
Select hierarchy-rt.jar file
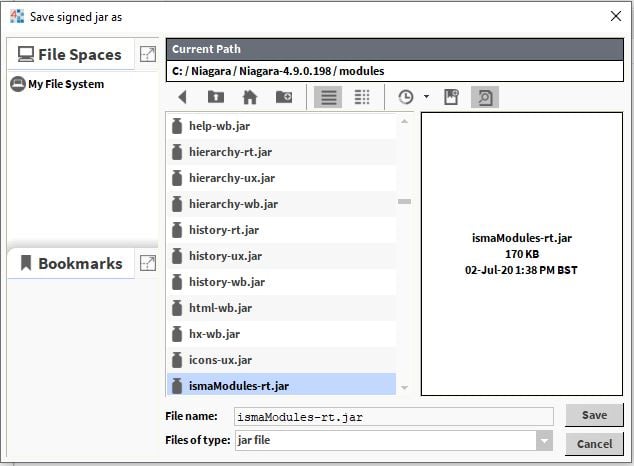pos(281,152)
